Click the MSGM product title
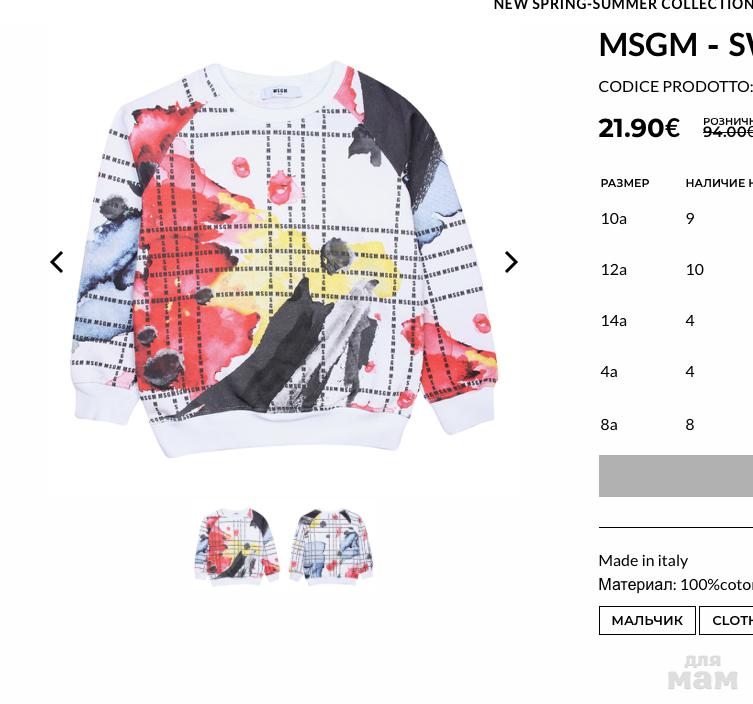The image size is (753, 704). tap(676, 45)
